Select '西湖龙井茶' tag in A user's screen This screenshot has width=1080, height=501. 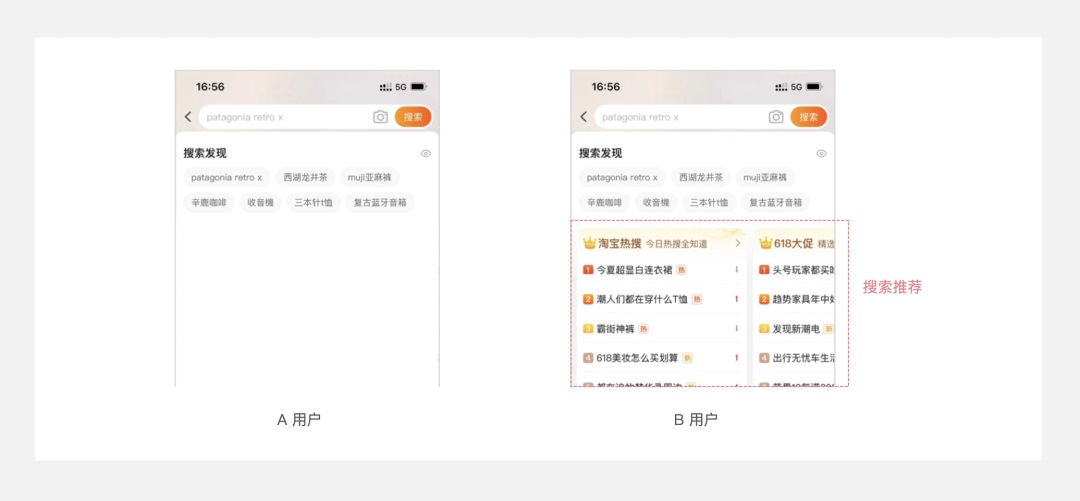[x=305, y=177]
